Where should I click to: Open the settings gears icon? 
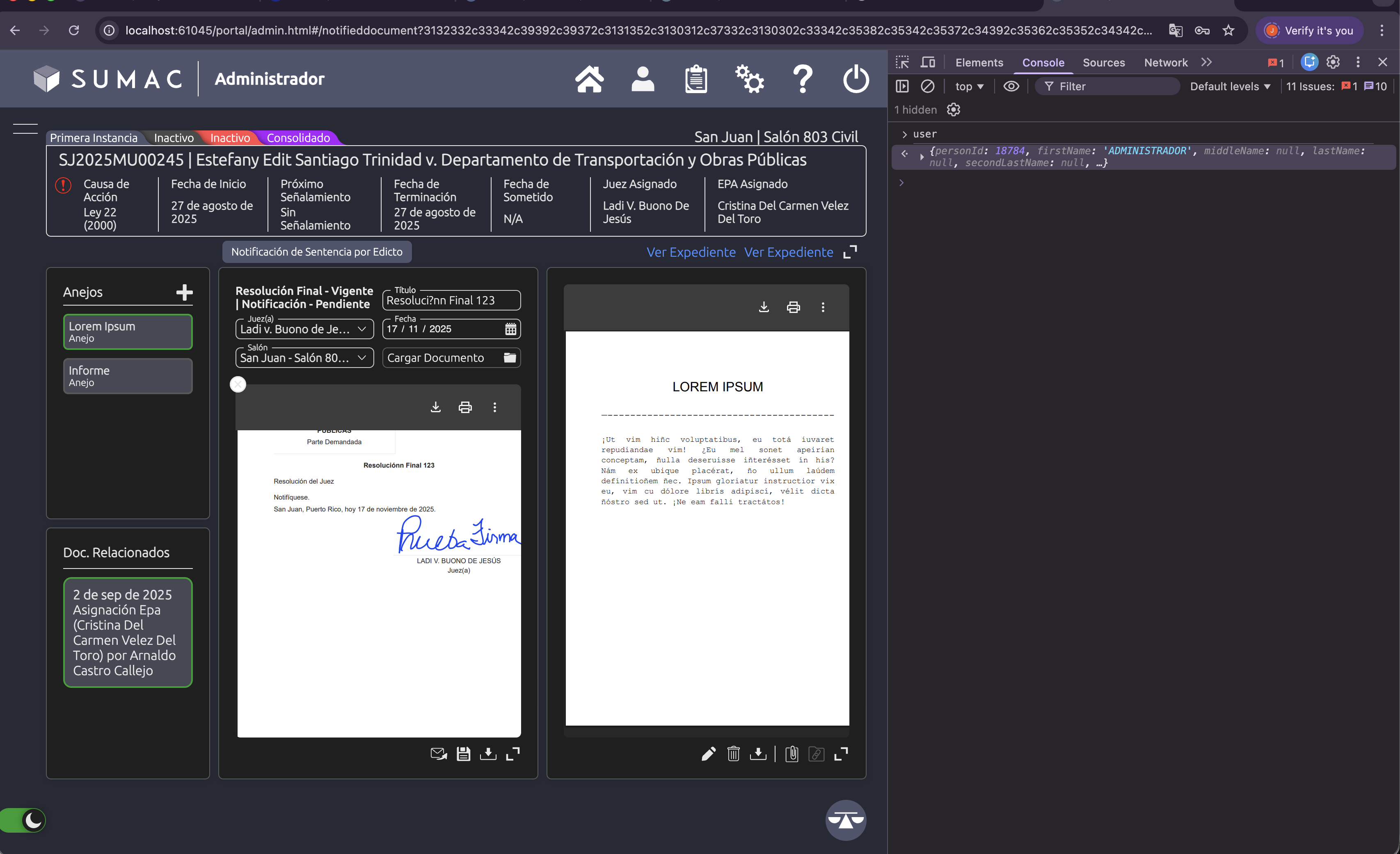point(749,79)
